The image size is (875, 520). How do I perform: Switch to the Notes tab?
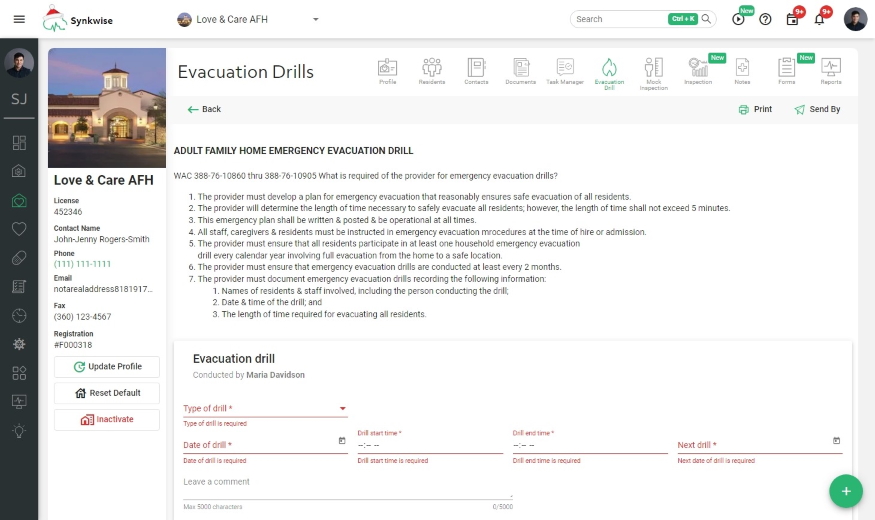742,70
